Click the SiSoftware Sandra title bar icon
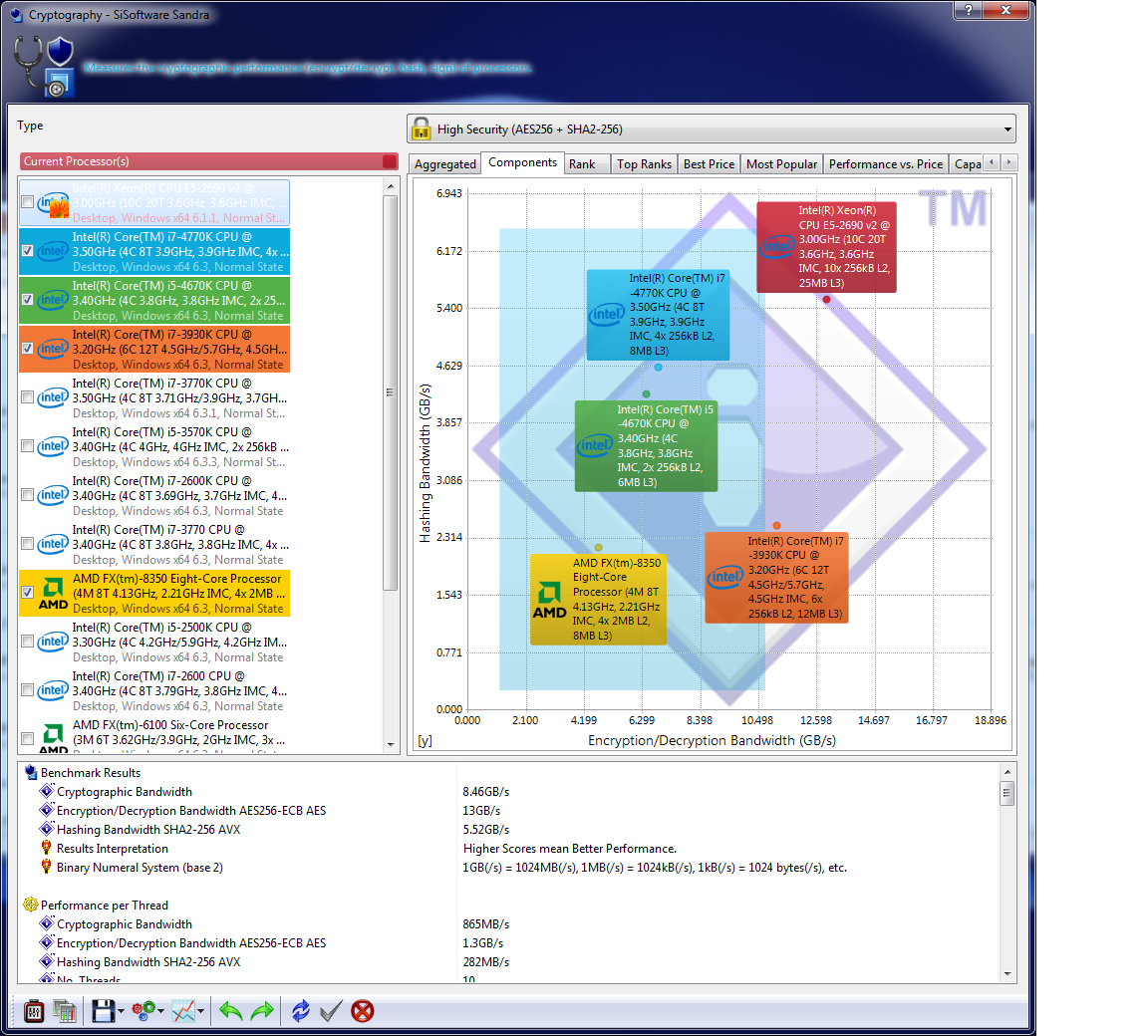 [x=16, y=15]
